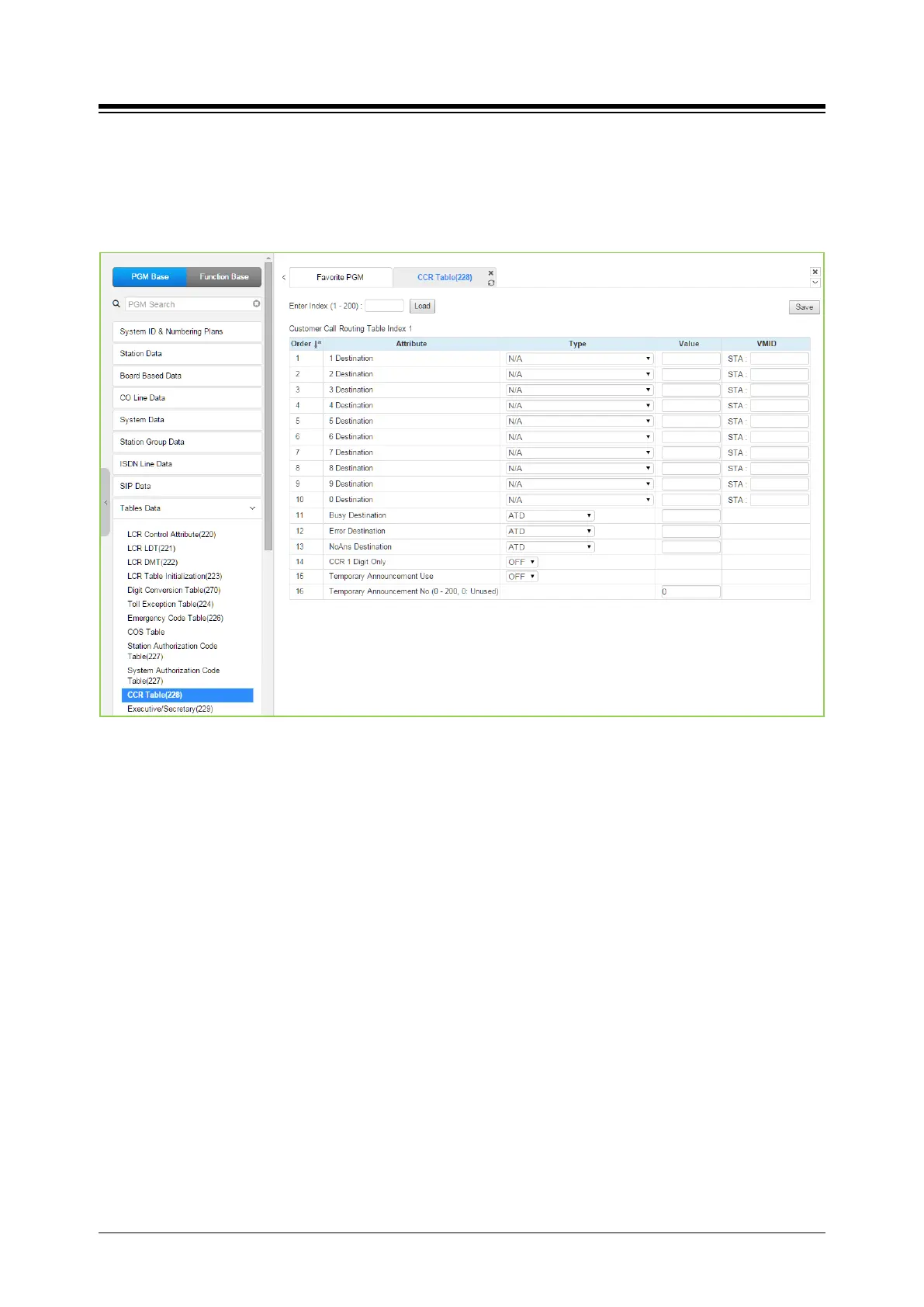Open LCR Table Initialization(223)

[175, 577]
